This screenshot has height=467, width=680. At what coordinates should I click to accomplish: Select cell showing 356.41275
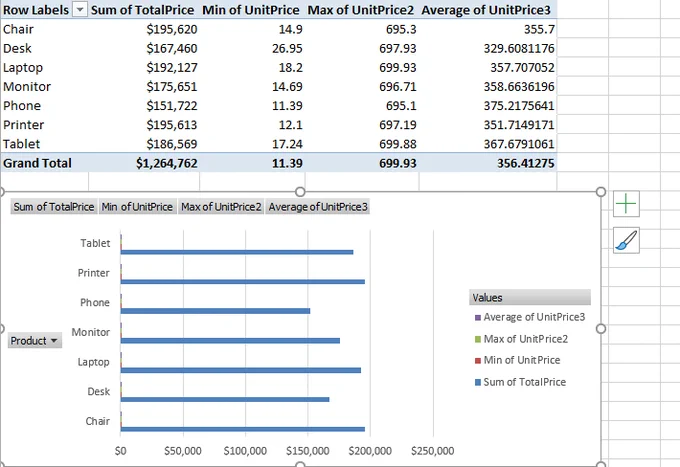click(487, 163)
